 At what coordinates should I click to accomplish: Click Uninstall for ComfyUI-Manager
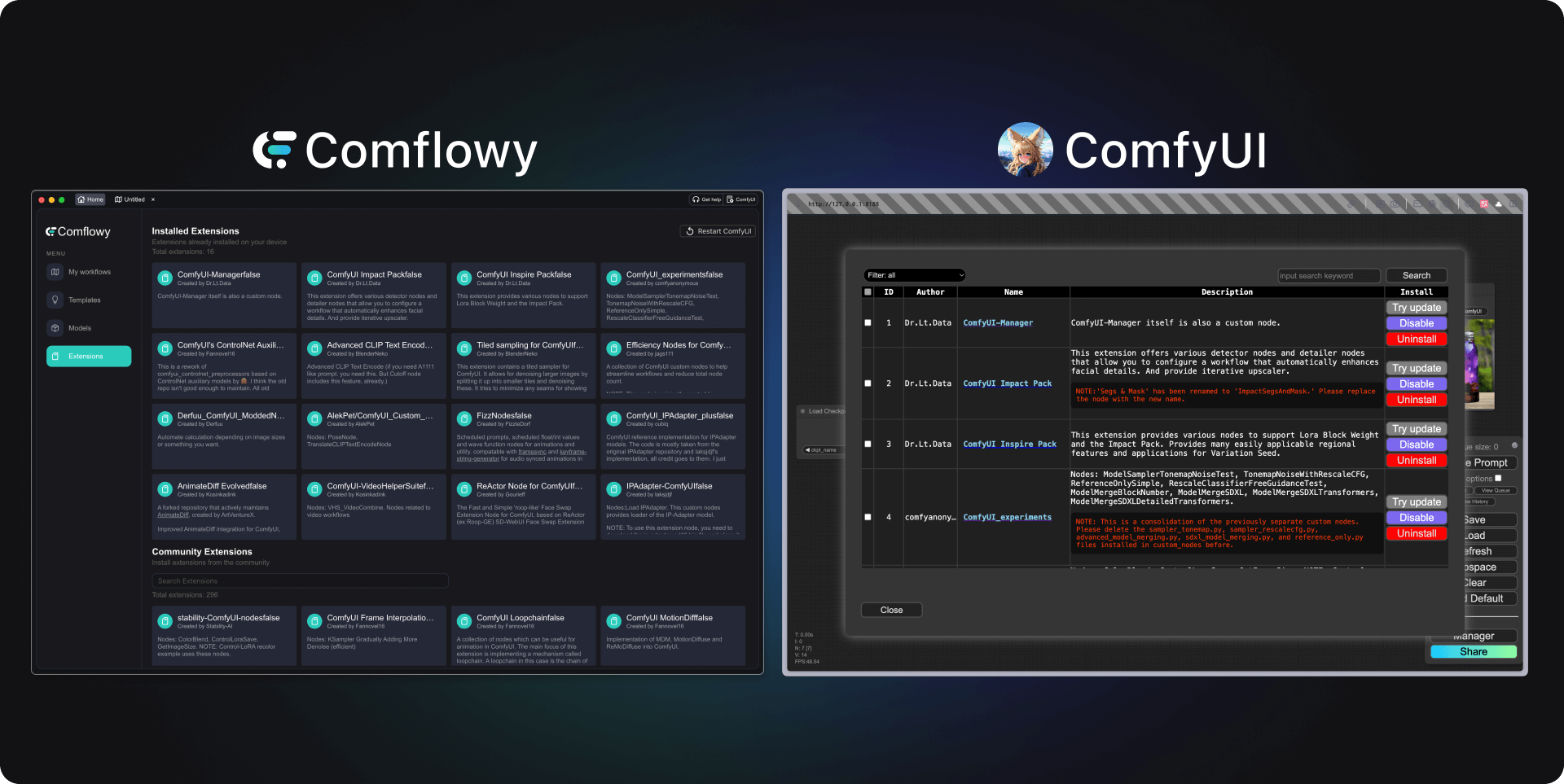pyautogui.click(x=1417, y=339)
